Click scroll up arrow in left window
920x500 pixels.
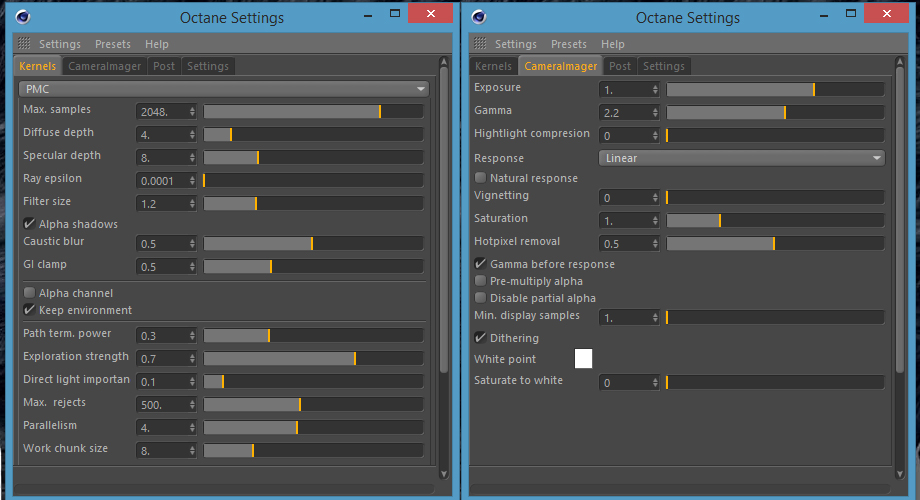click(x=444, y=62)
